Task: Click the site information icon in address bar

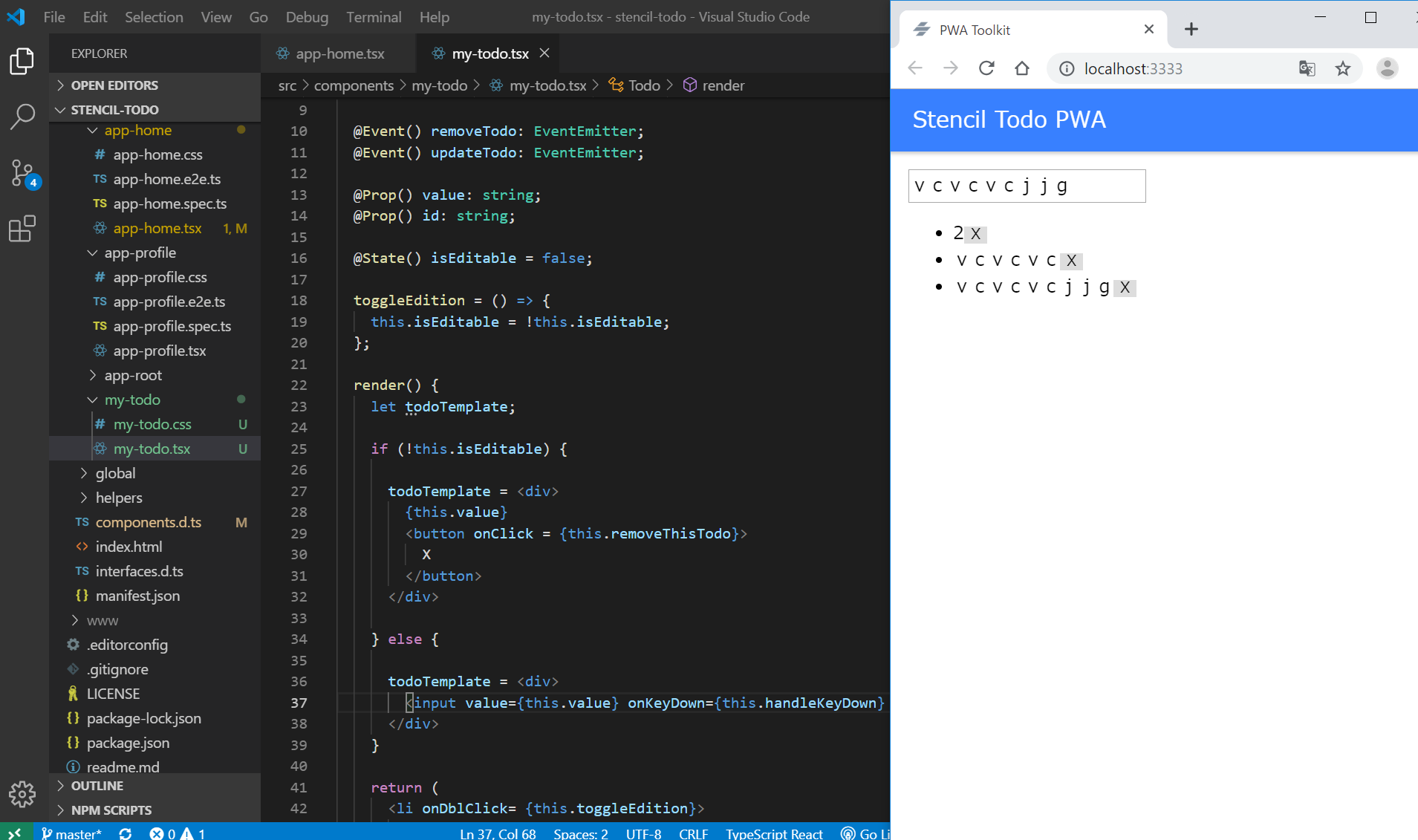Action: click(x=1067, y=68)
